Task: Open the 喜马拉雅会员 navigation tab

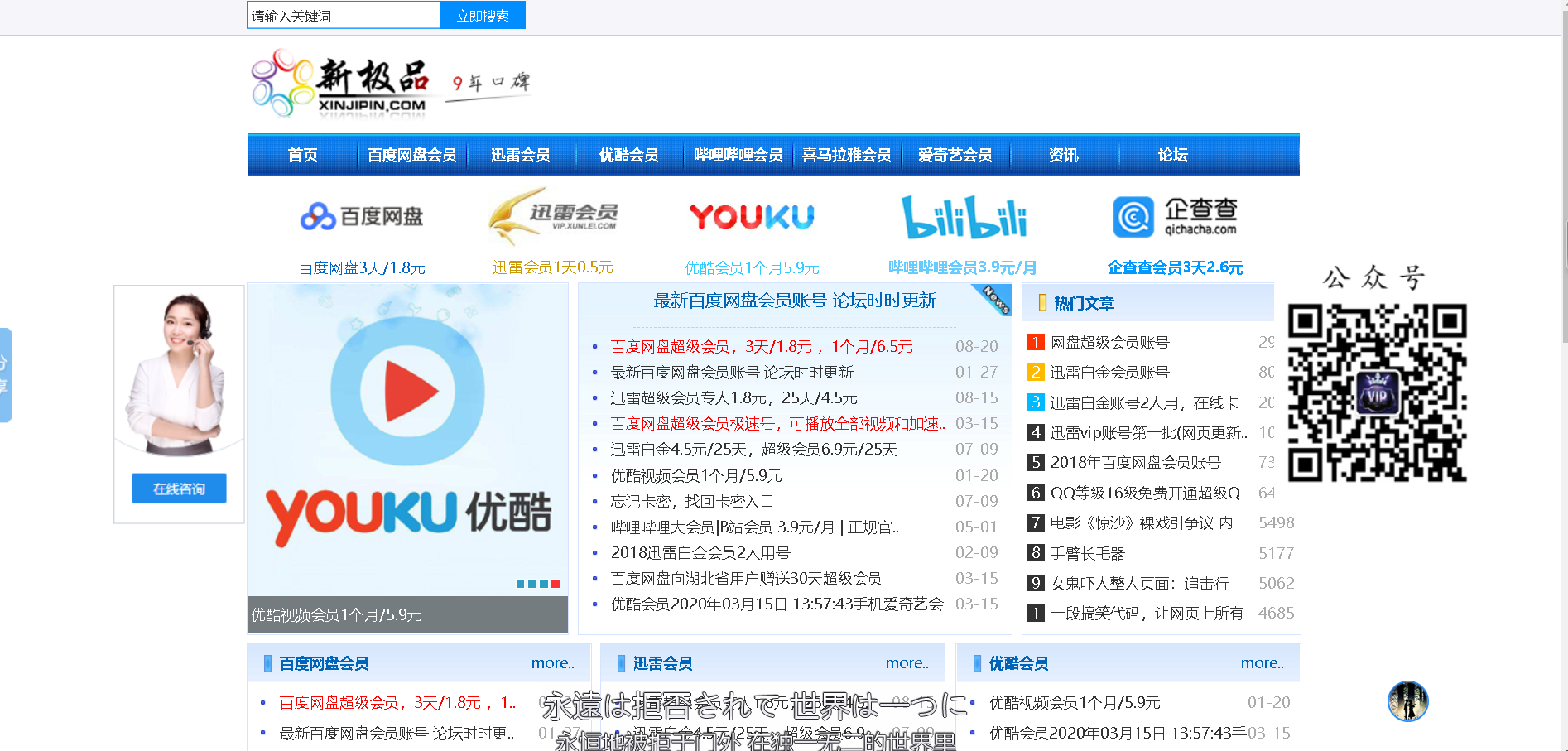Action: (847, 155)
